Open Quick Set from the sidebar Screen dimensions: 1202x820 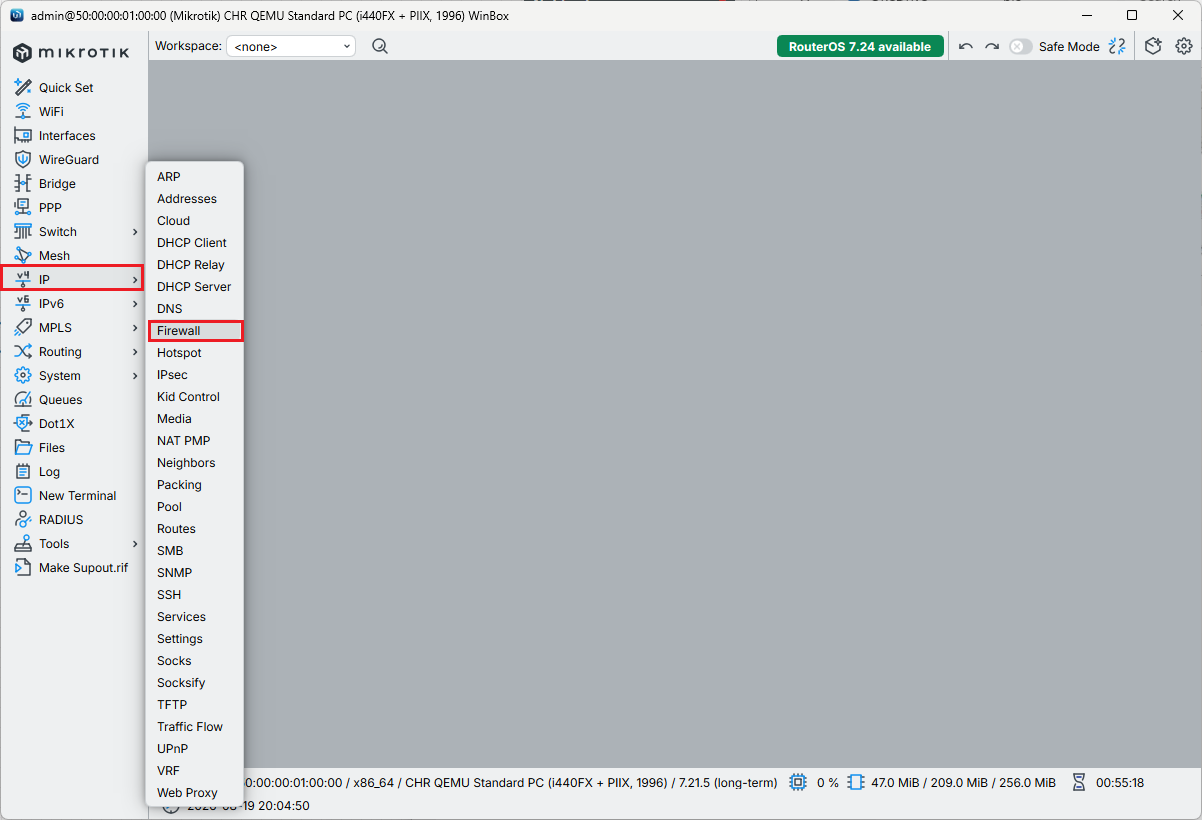tap(66, 87)
